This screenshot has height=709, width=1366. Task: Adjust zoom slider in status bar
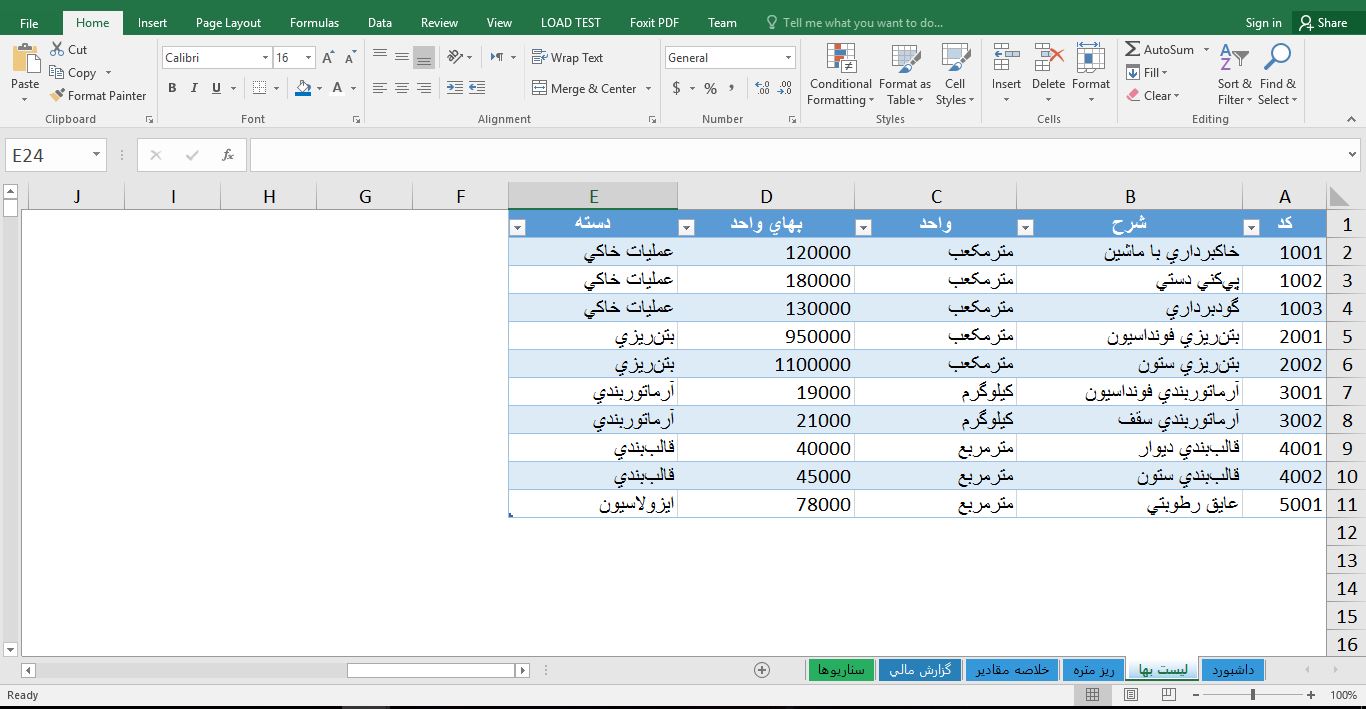1253,694
